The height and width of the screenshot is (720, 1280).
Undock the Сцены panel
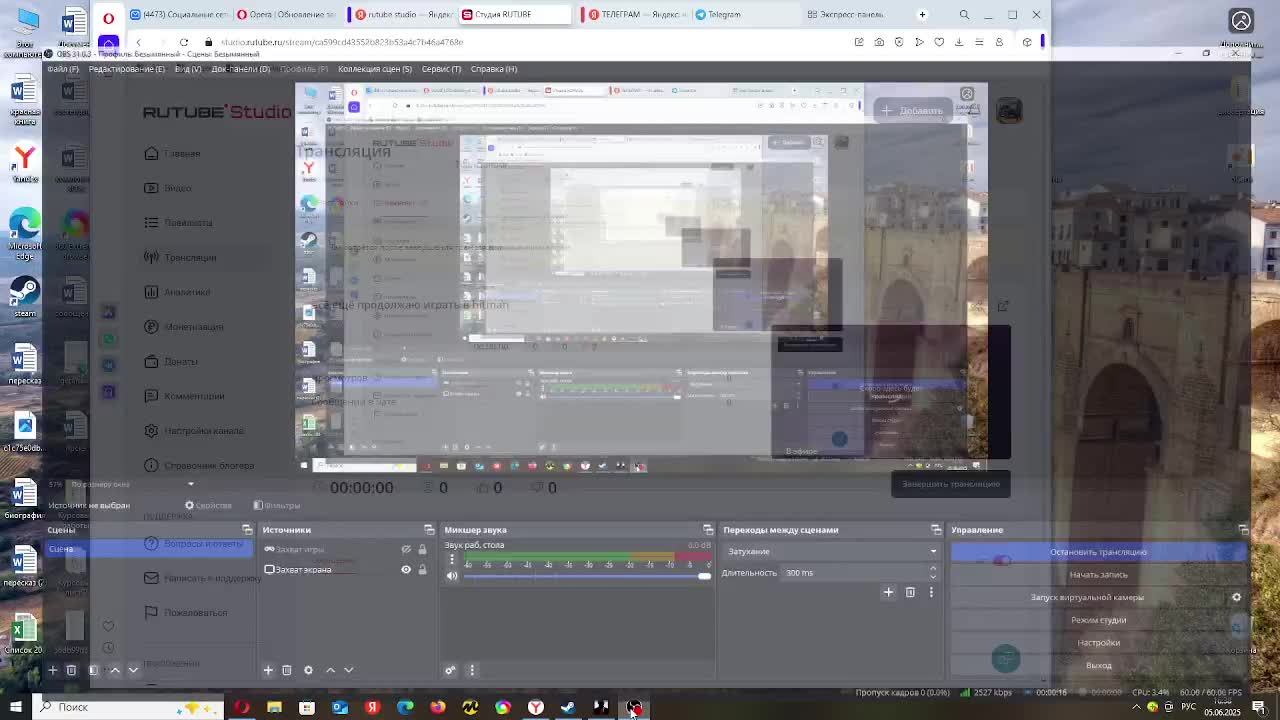(247, 530)
